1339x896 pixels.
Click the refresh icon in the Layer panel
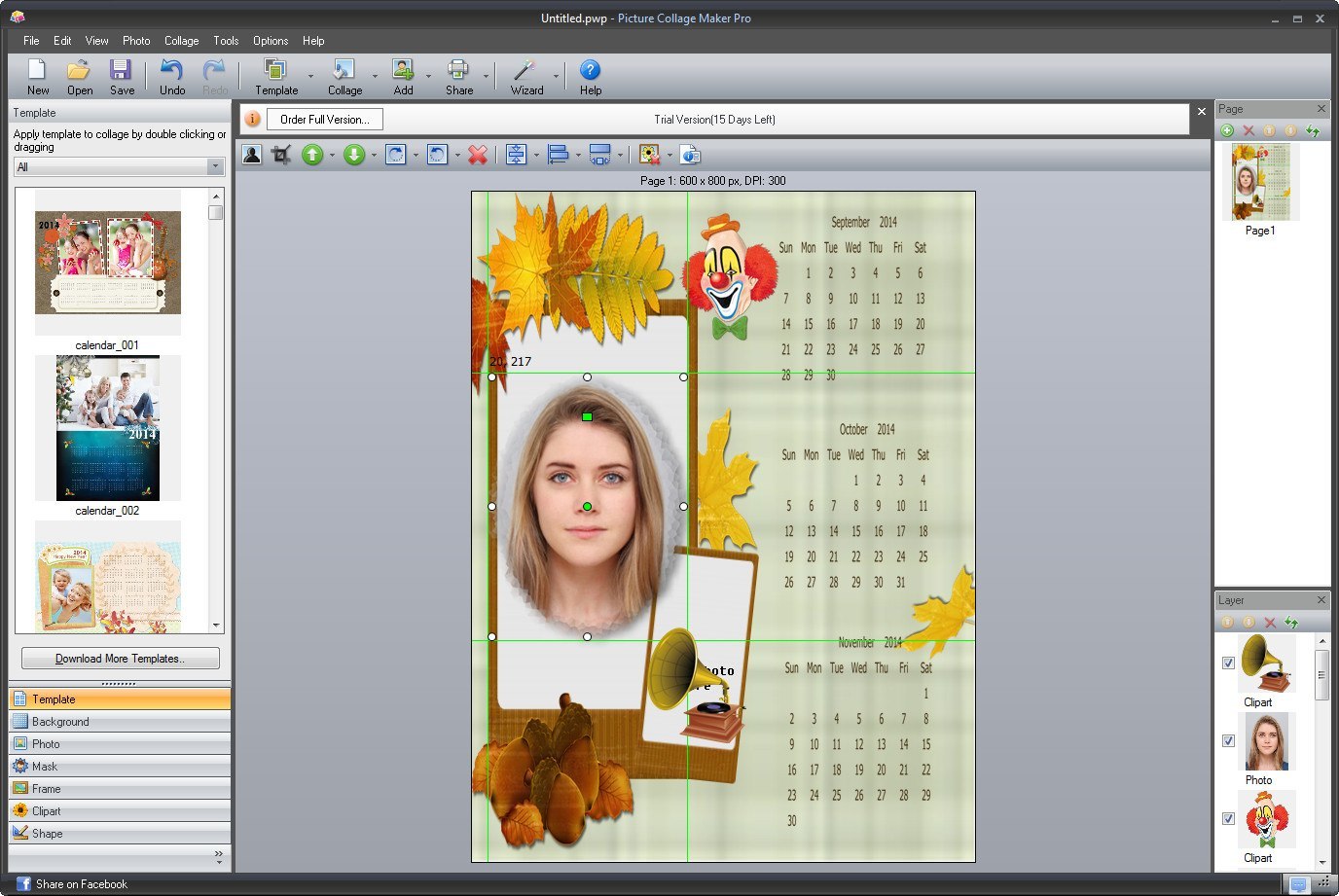1291,623
